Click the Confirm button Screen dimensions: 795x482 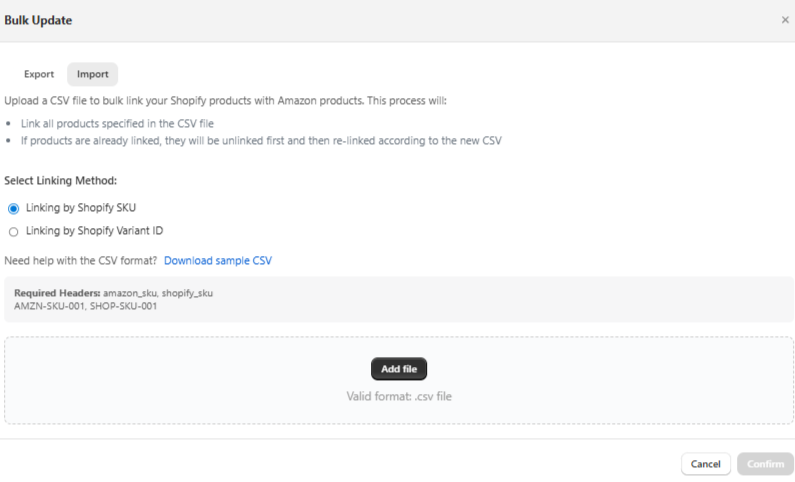click(765, 464)
